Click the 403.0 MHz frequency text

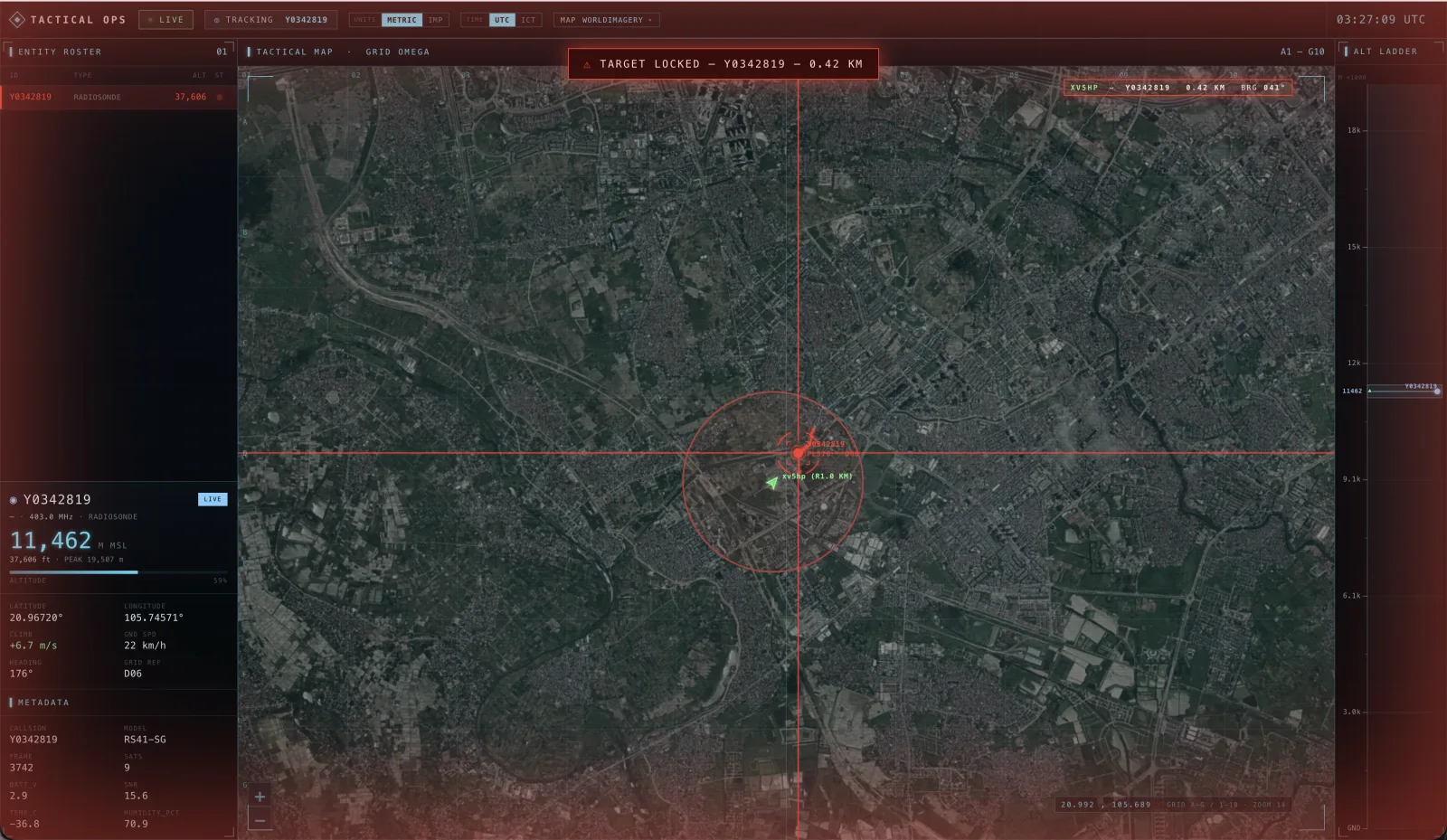tap(52, 517)
